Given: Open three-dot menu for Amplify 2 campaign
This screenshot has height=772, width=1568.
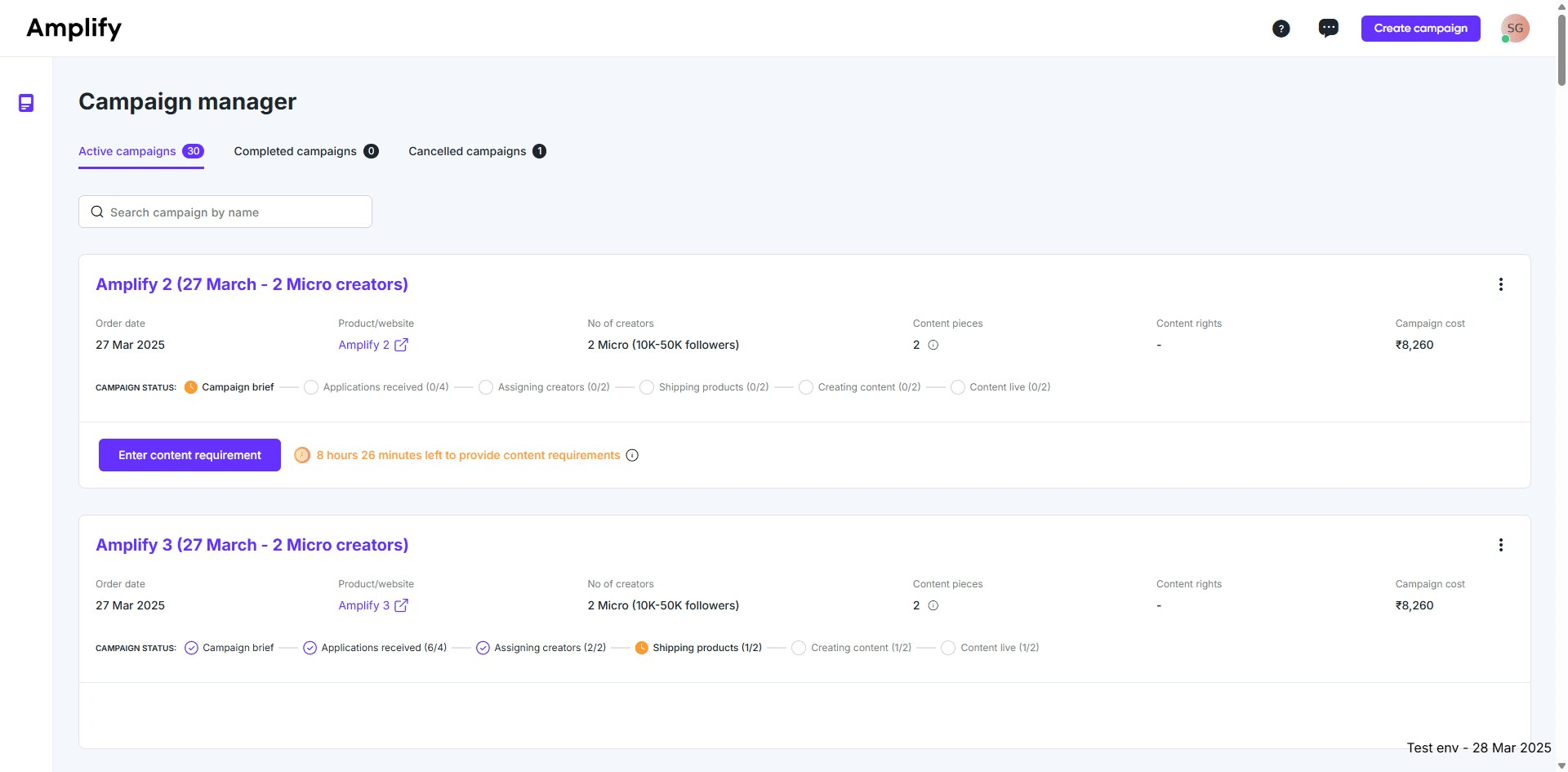Looking at the screenshot, I should tap(1500, 284).
